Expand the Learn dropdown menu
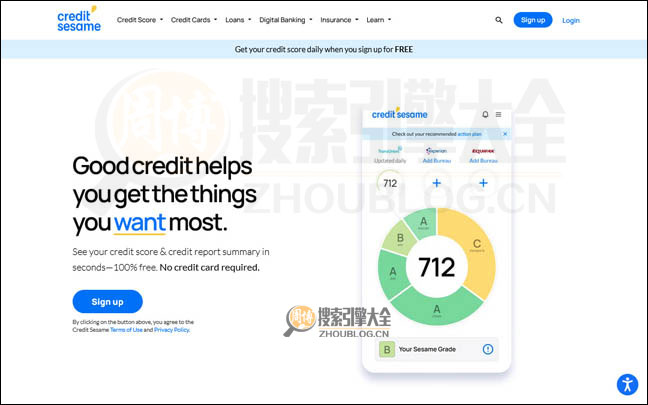Screen dimensions: 648x405 tap(379, 20)
